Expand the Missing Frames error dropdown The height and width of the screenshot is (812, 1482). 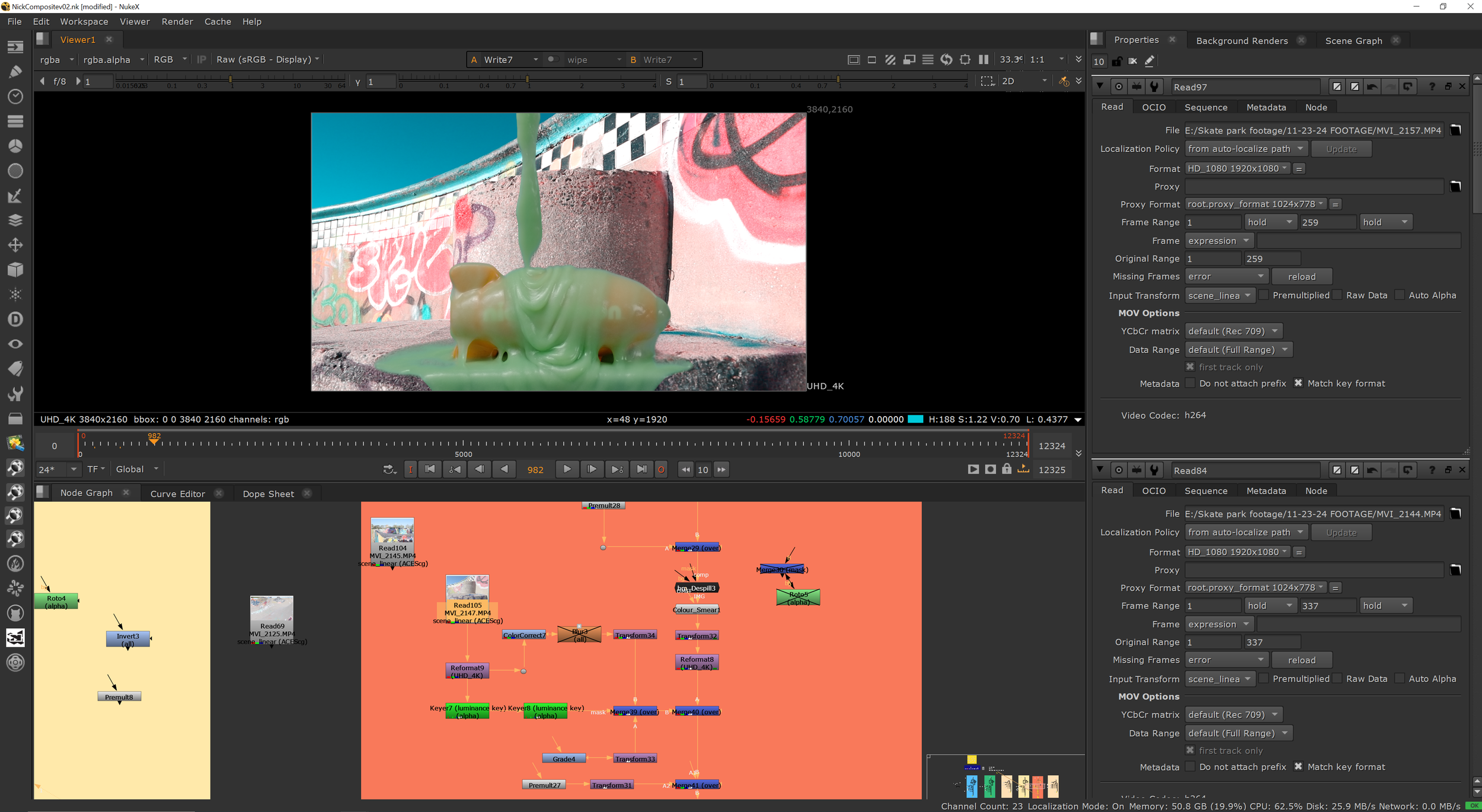(x=1225, y=277)
